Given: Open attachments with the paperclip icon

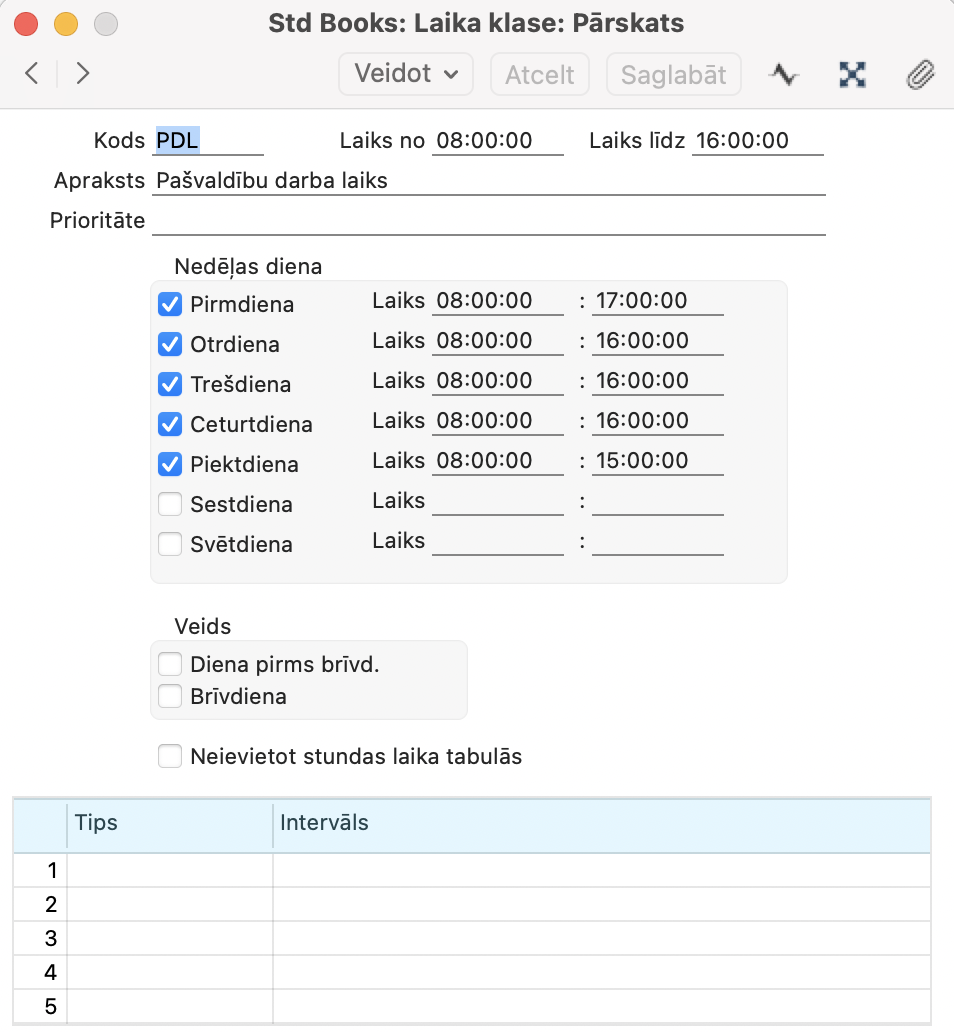Looking at the screenshot, I should (919, 75).
